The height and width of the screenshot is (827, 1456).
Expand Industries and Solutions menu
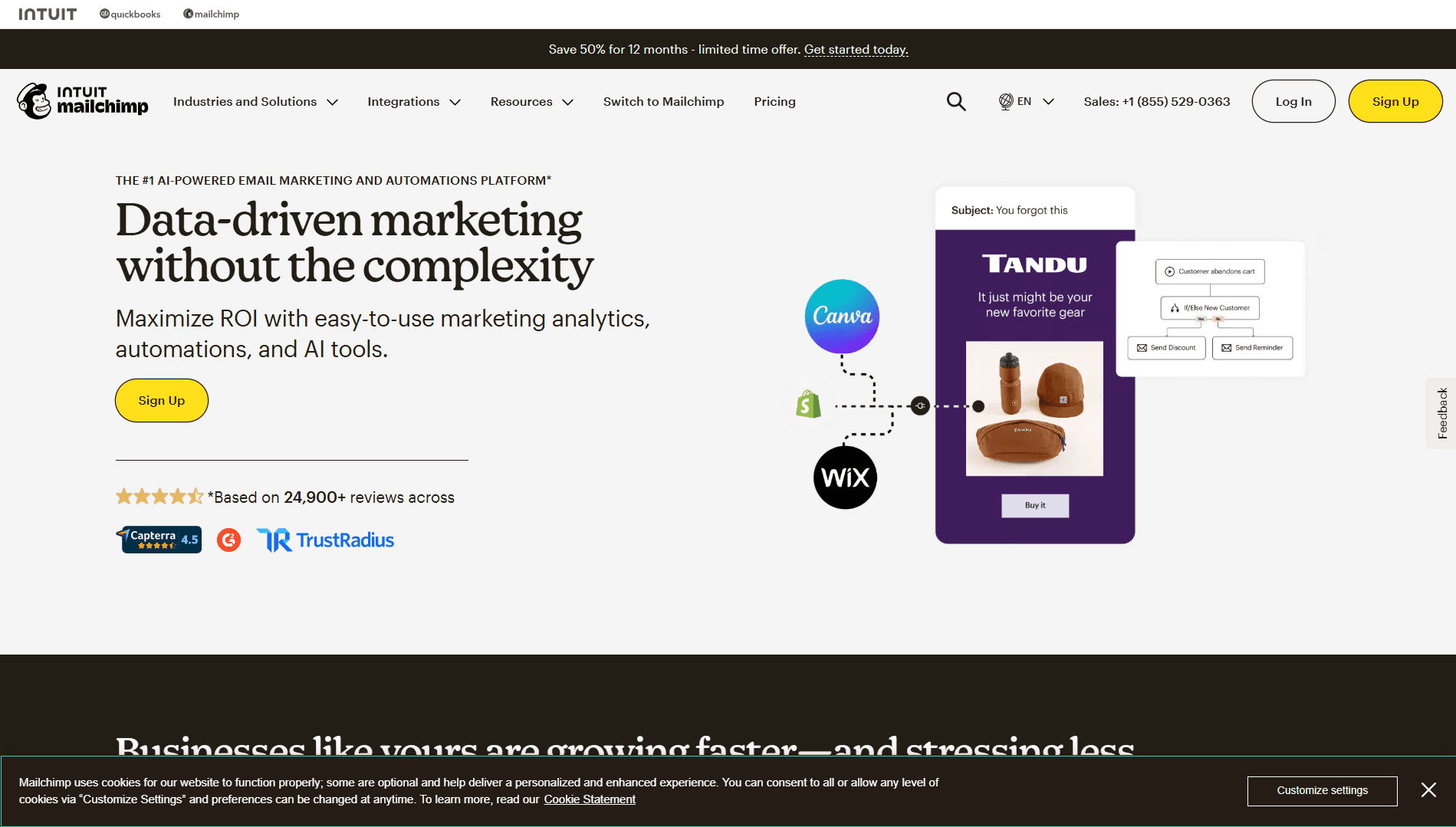[x=255, y=101]
